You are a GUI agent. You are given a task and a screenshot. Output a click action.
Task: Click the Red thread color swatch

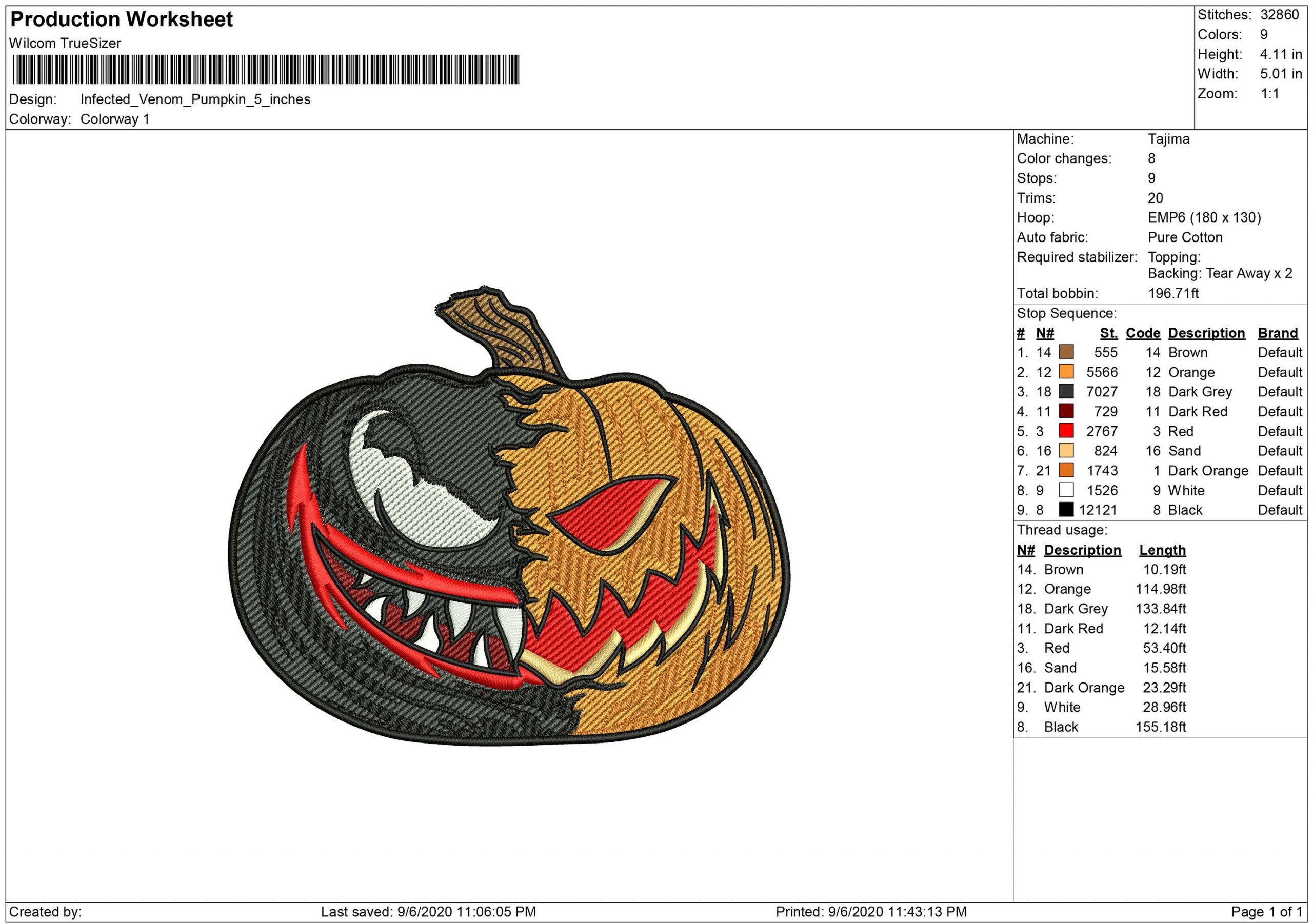pos(1066,431)
